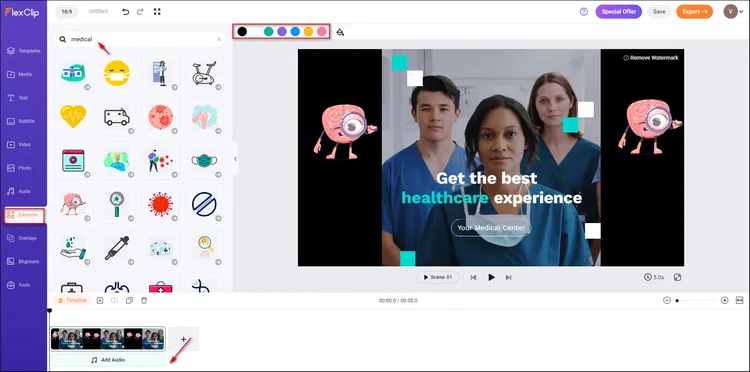Clear the medical search with X
Image resolution: width=750 pixels, height=372 pixels.
pos(219,40)
